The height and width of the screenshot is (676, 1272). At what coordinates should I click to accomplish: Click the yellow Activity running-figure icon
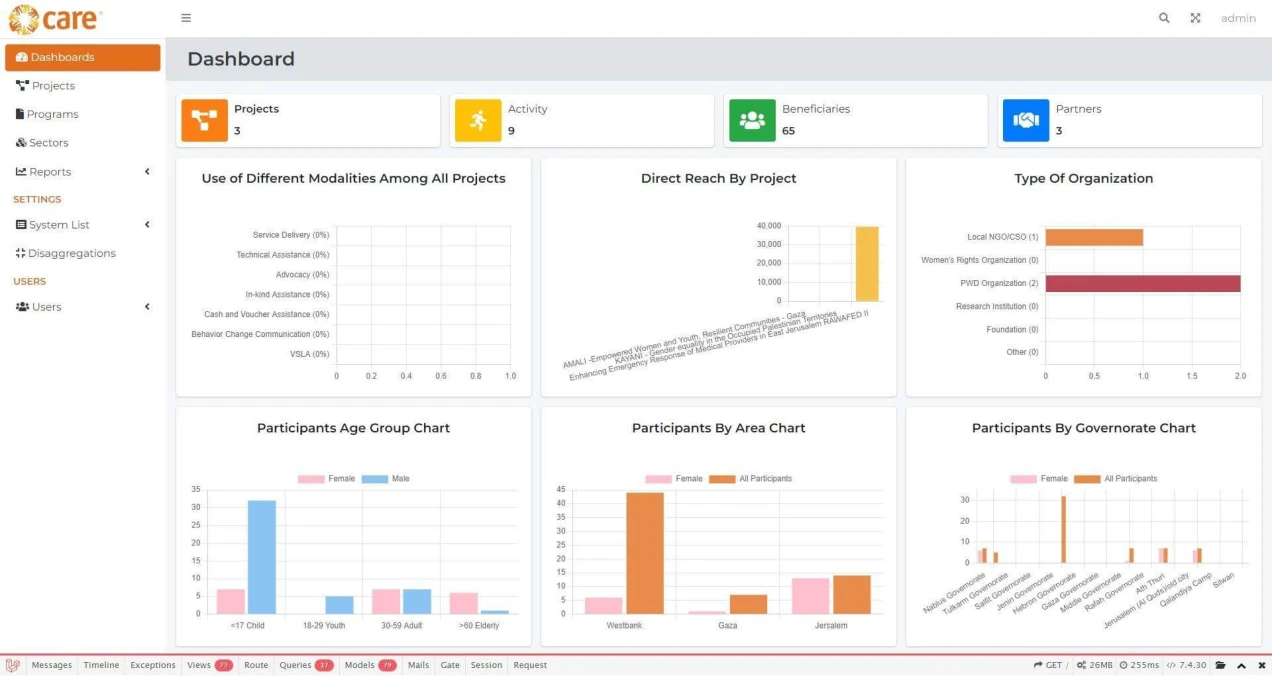[478, 120]
